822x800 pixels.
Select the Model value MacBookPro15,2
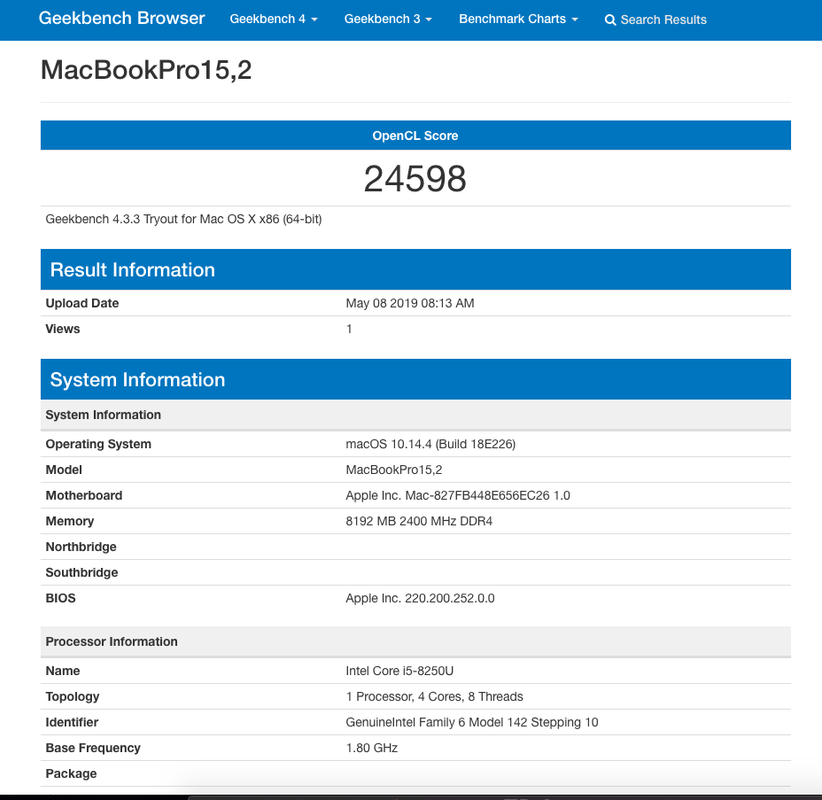pyautogui.click(x=394, y=470)
